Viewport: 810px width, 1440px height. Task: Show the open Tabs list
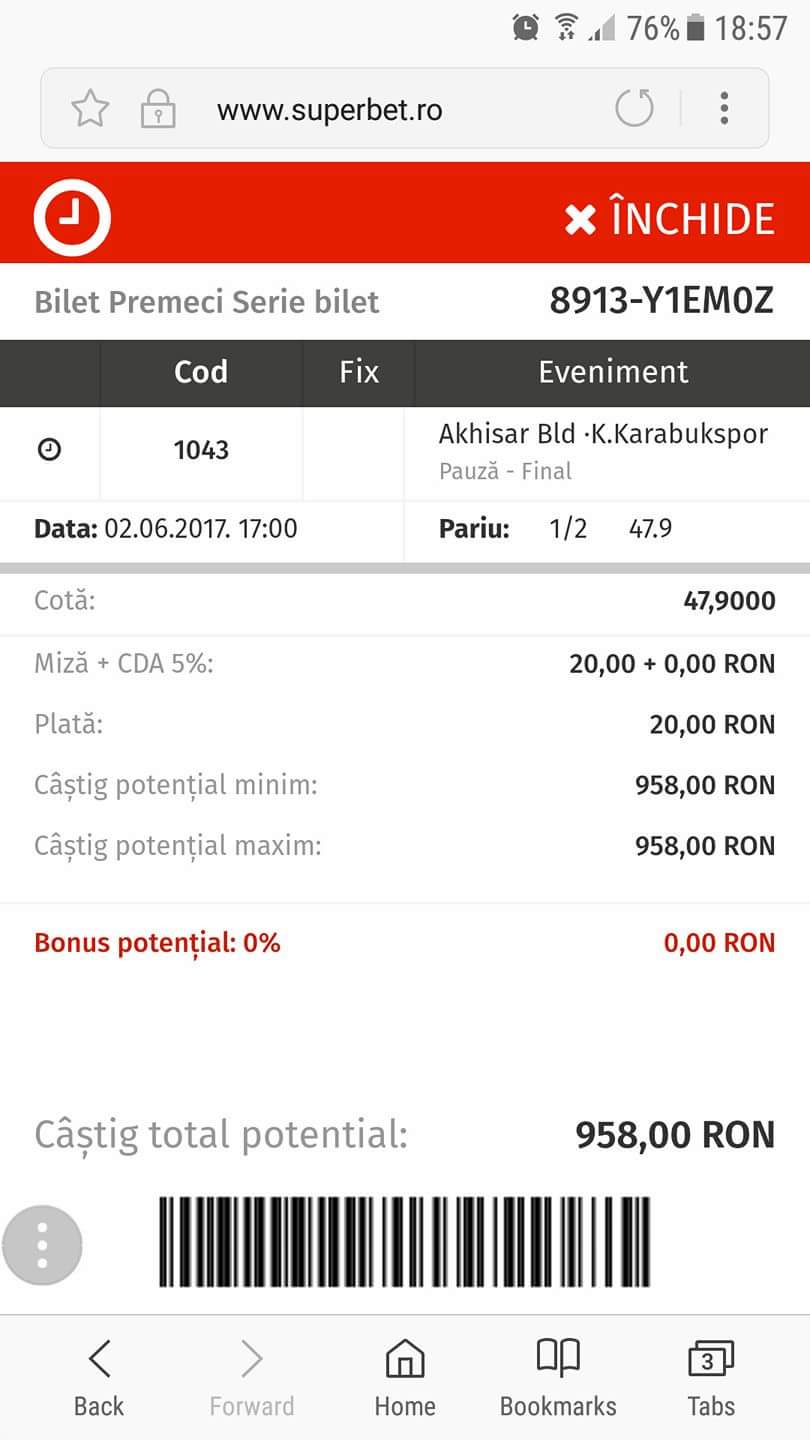tap(711, 1379)
